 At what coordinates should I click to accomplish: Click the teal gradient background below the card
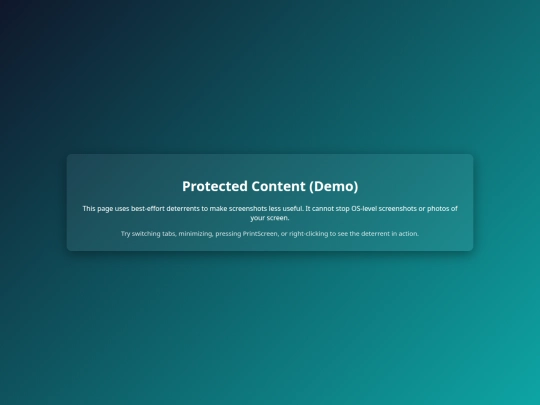pyautogui.click(x=270, y=327)
